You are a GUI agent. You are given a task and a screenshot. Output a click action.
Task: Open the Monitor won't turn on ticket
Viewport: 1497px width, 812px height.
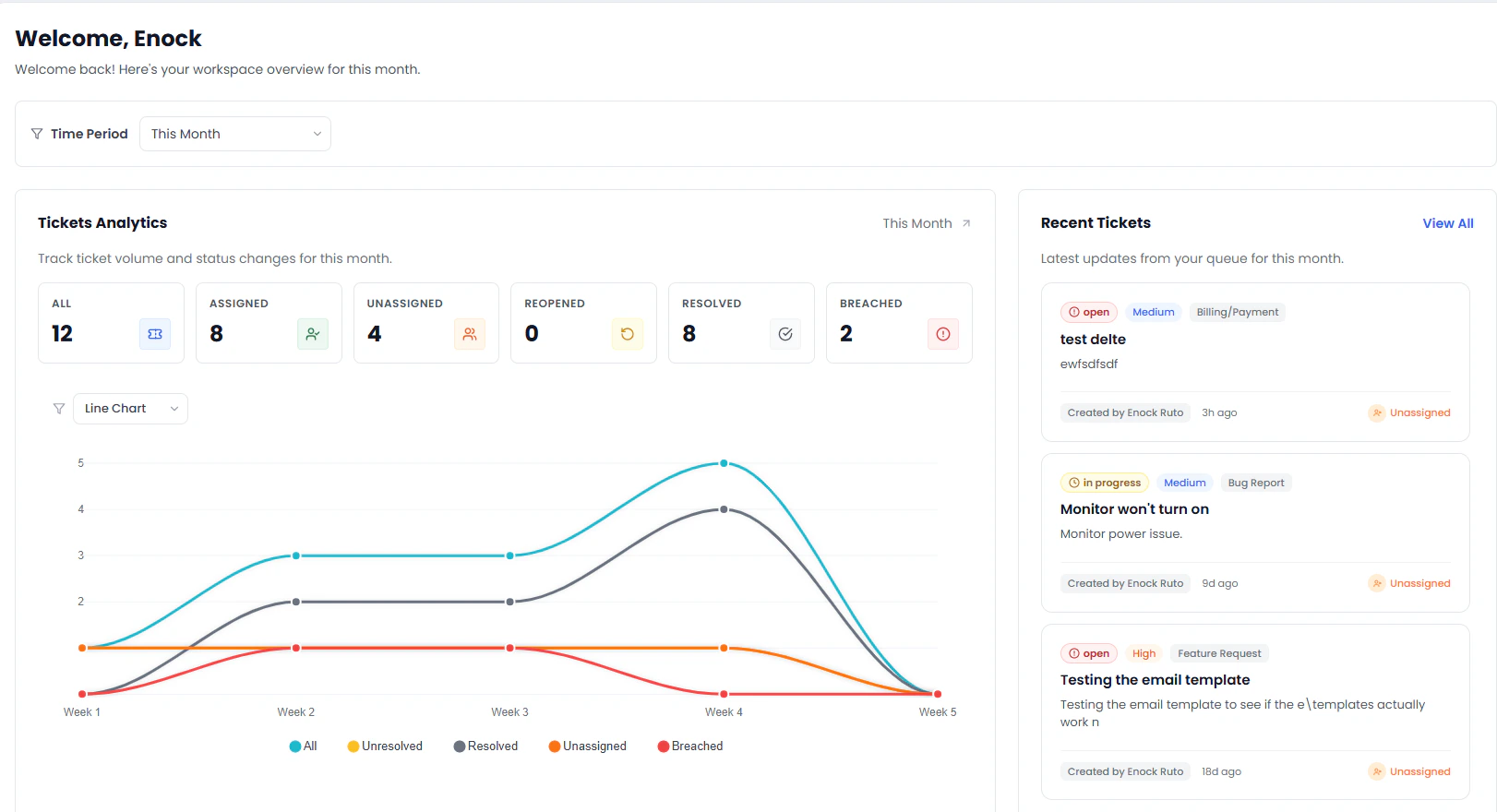(1134, 509)
